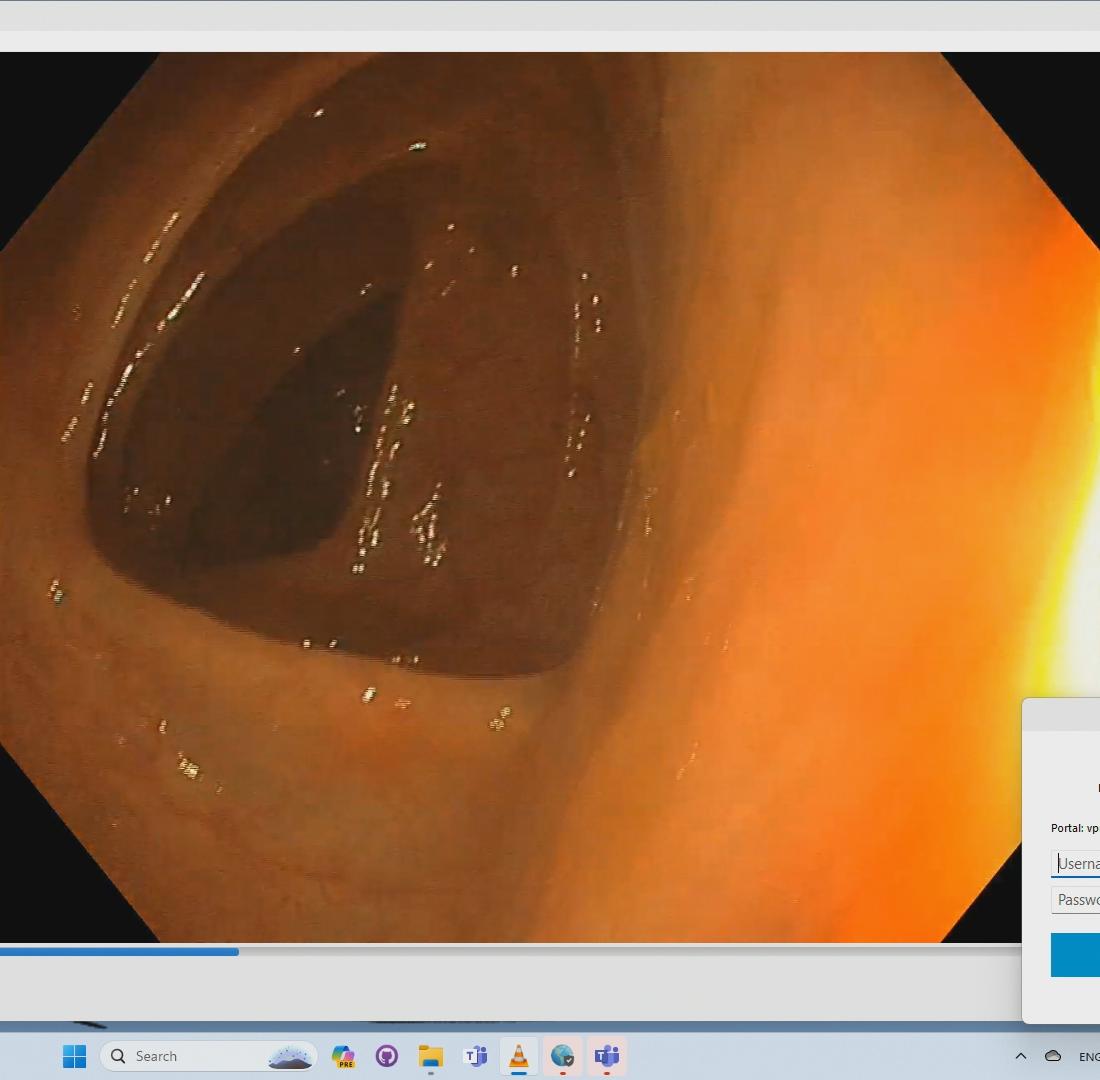
Task: Open File Explorer from the taskbar
Action: click(x=431, y=1056)
